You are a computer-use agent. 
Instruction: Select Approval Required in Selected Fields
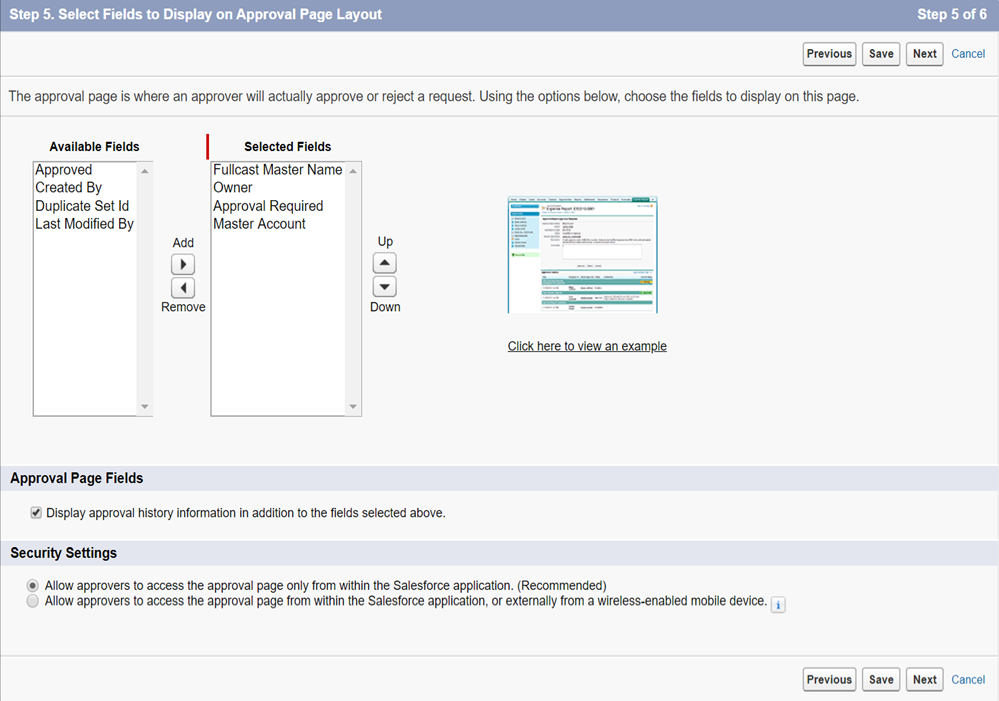(x=278, y=206)
